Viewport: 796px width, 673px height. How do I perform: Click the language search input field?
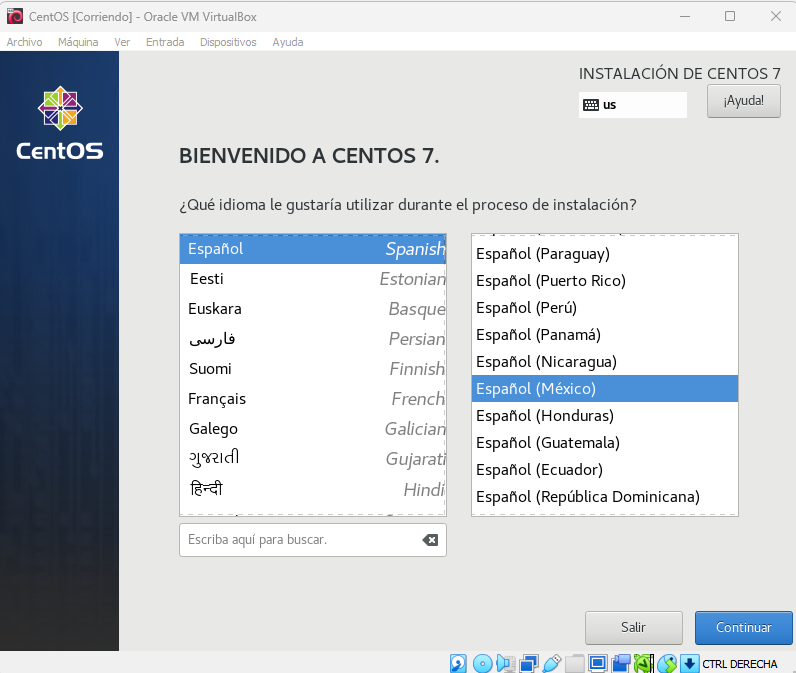pos(313,540)
